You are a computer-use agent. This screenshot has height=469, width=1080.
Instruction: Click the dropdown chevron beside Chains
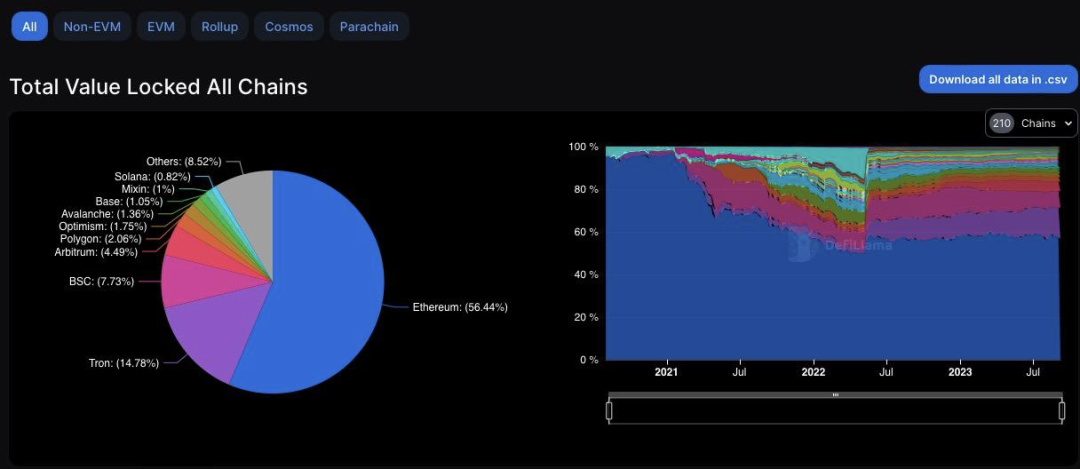(1068, 124)
